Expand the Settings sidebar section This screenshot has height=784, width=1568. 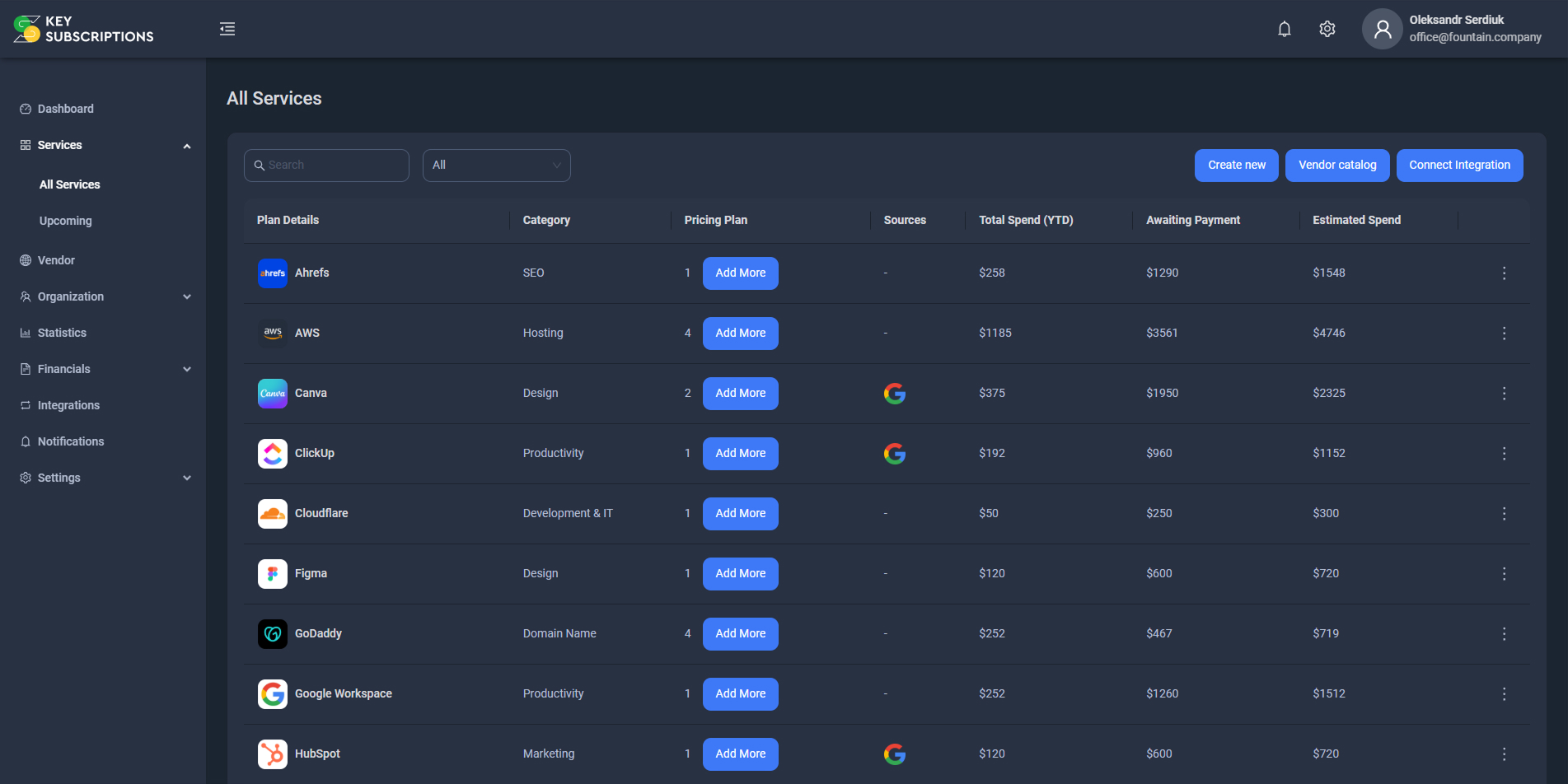pos(187,478)
